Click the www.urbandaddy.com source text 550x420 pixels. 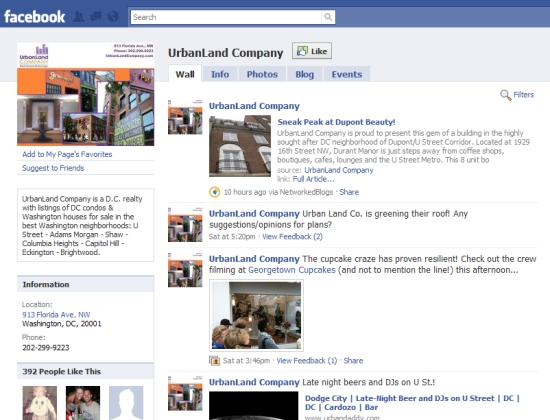[x=342, y=417]
